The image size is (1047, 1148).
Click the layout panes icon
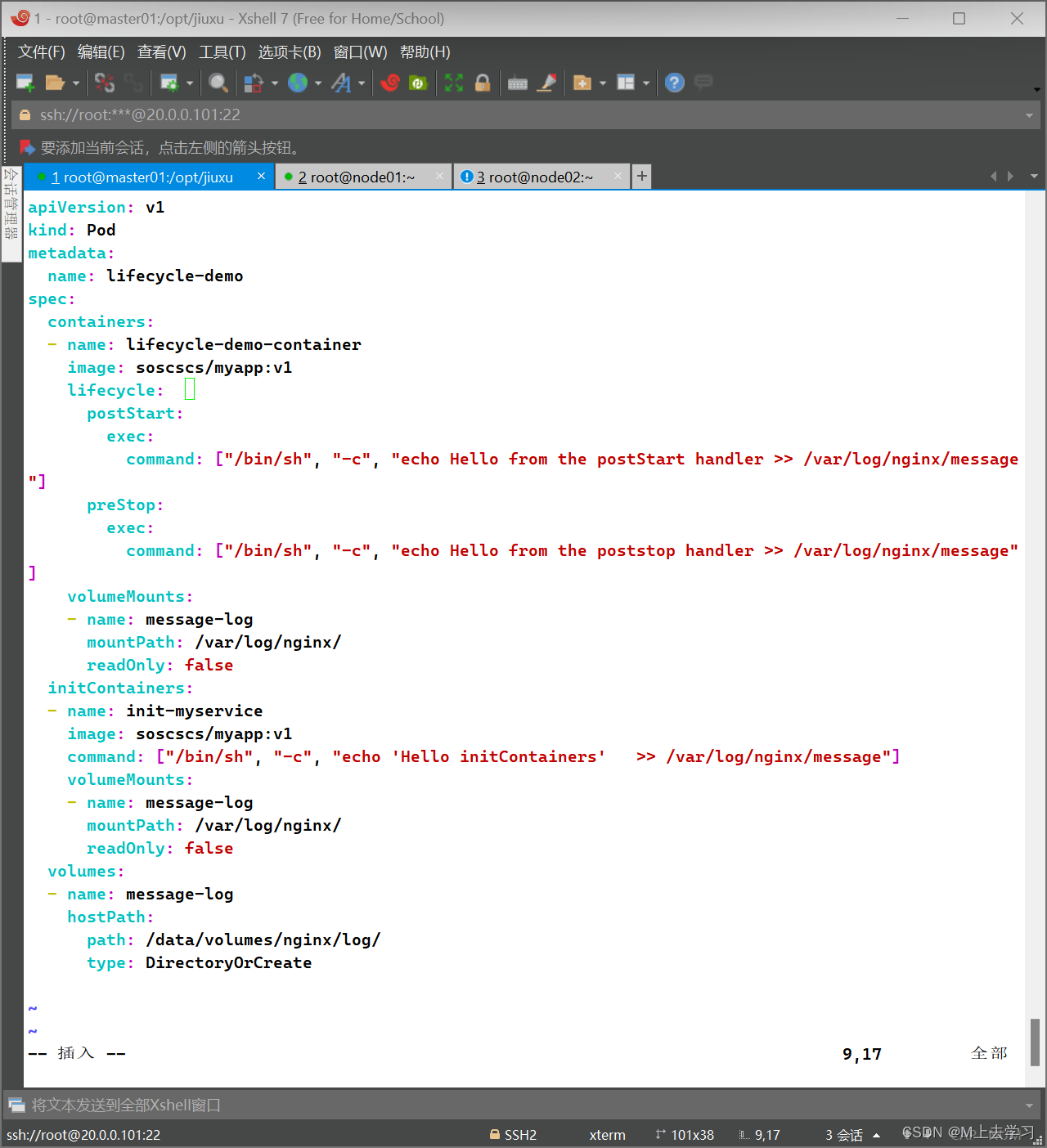point(626,83)
